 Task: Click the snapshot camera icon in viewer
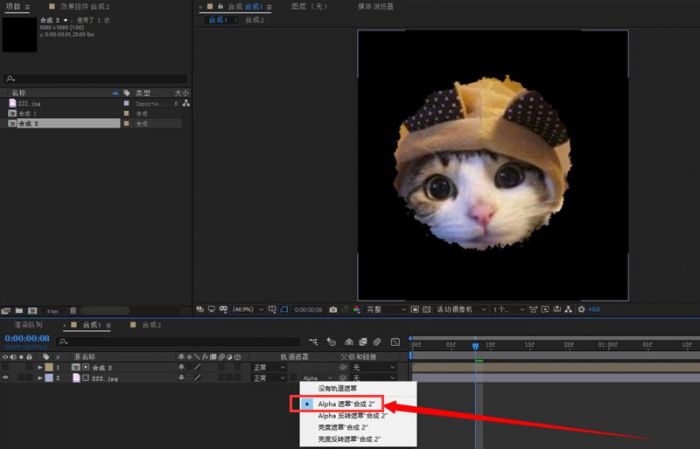click(x=333, y=310)
